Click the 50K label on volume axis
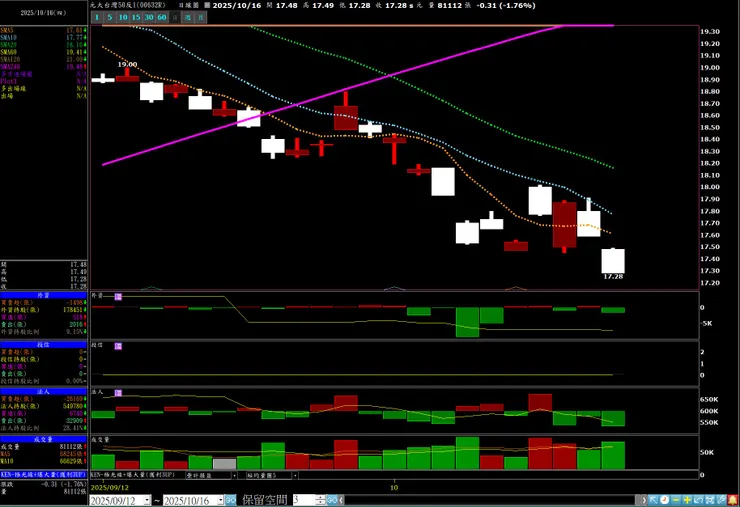 [706, 452]
